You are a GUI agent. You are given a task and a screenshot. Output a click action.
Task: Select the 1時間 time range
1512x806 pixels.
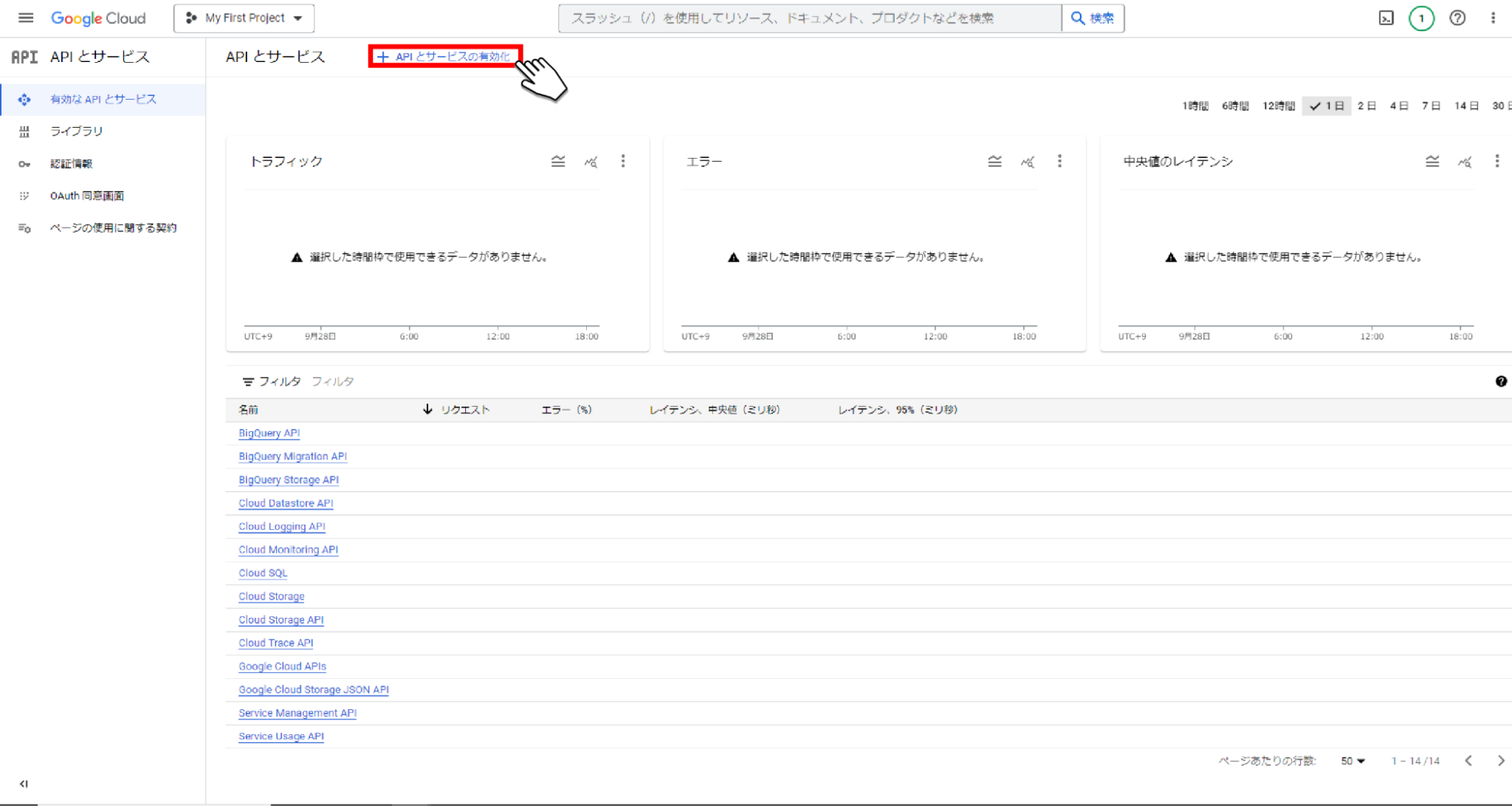1195,106
